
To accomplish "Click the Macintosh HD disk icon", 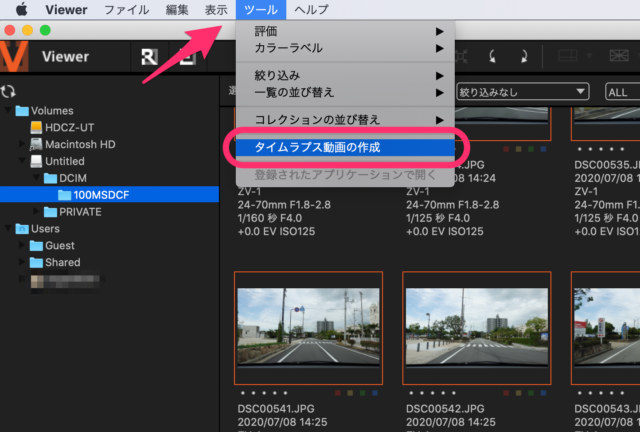I will pos(36,144).
